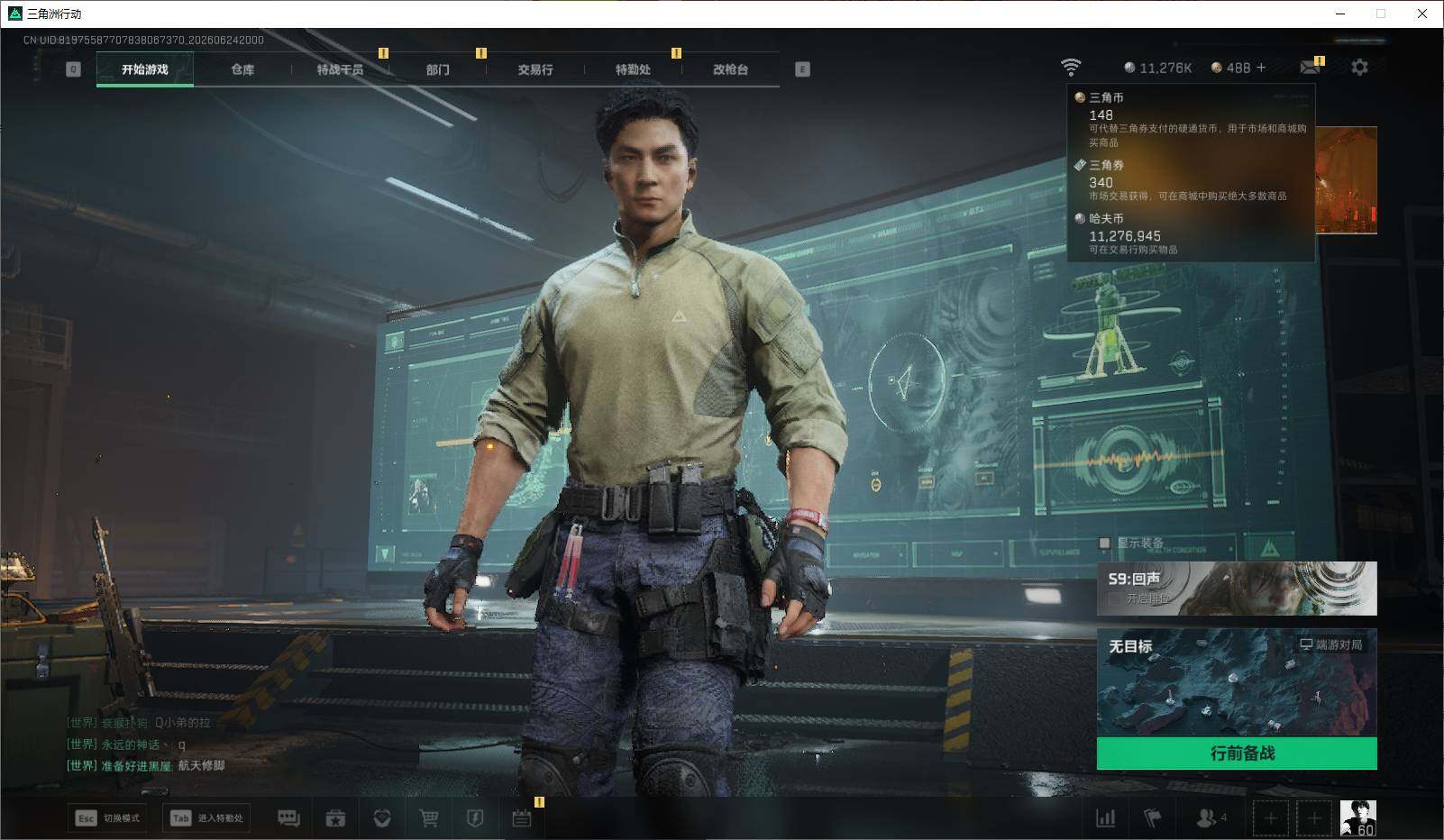
Task: Open the level 60 player avatar
Action: pyautogui.click(x=1358, y=818)
